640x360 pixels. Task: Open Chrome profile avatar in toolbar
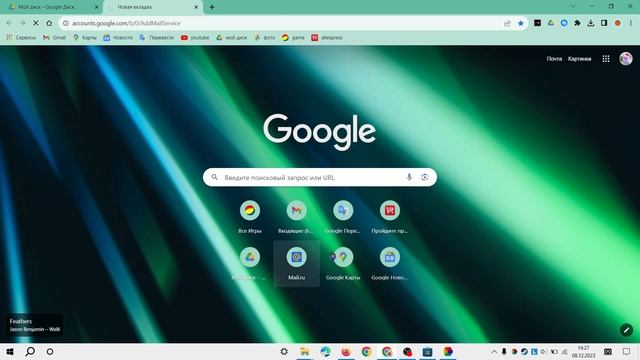click(618, 23)
